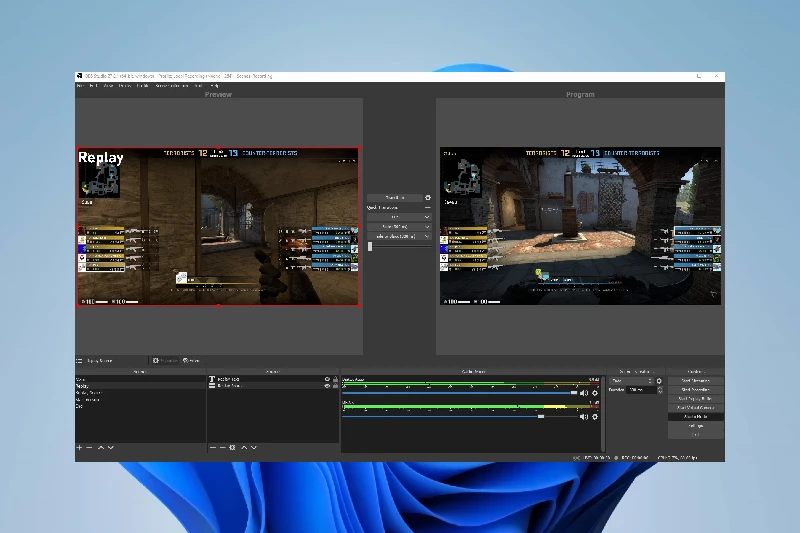Click the Duration input field

pyautogui.click(x=641, y=390)
